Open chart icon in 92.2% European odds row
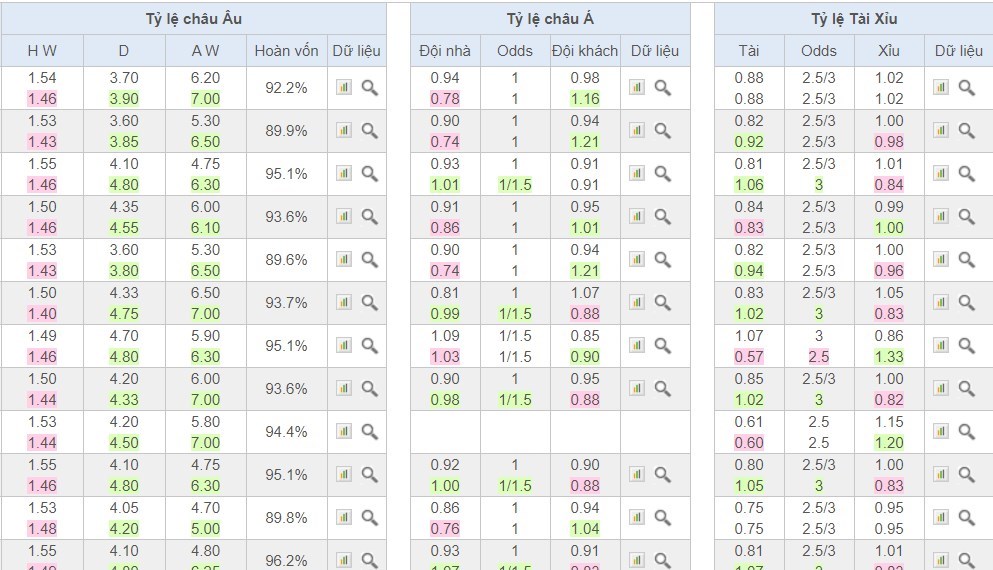Screen dimensions: 993x570 [344, 88]
